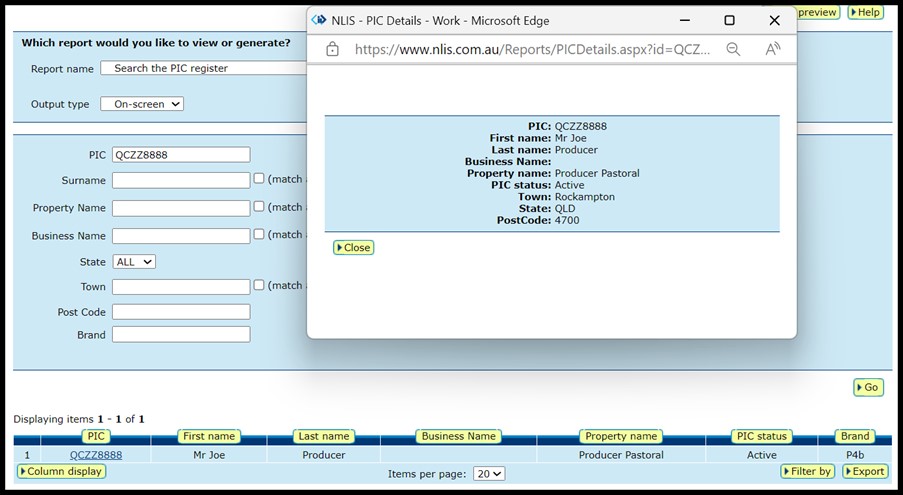Click the Export button
The width and height of the screenshot is (903, 495).
(865, 471)
